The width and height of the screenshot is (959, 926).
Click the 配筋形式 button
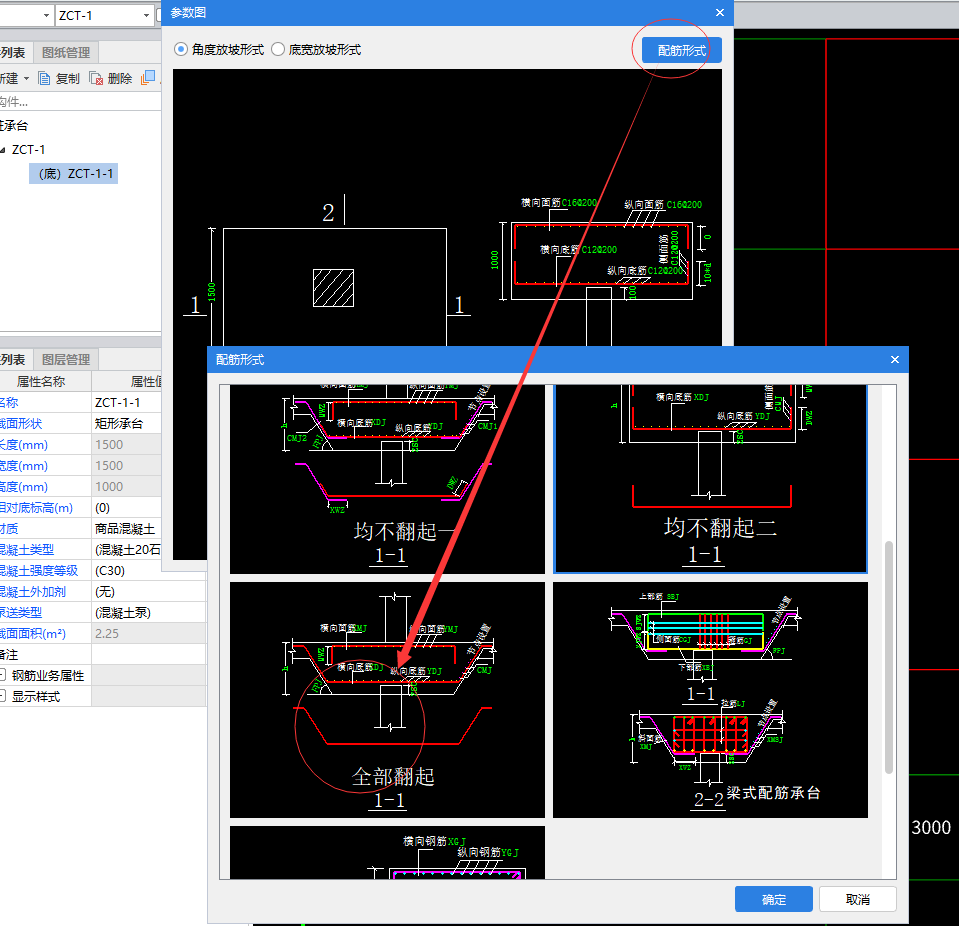(681, 50)
